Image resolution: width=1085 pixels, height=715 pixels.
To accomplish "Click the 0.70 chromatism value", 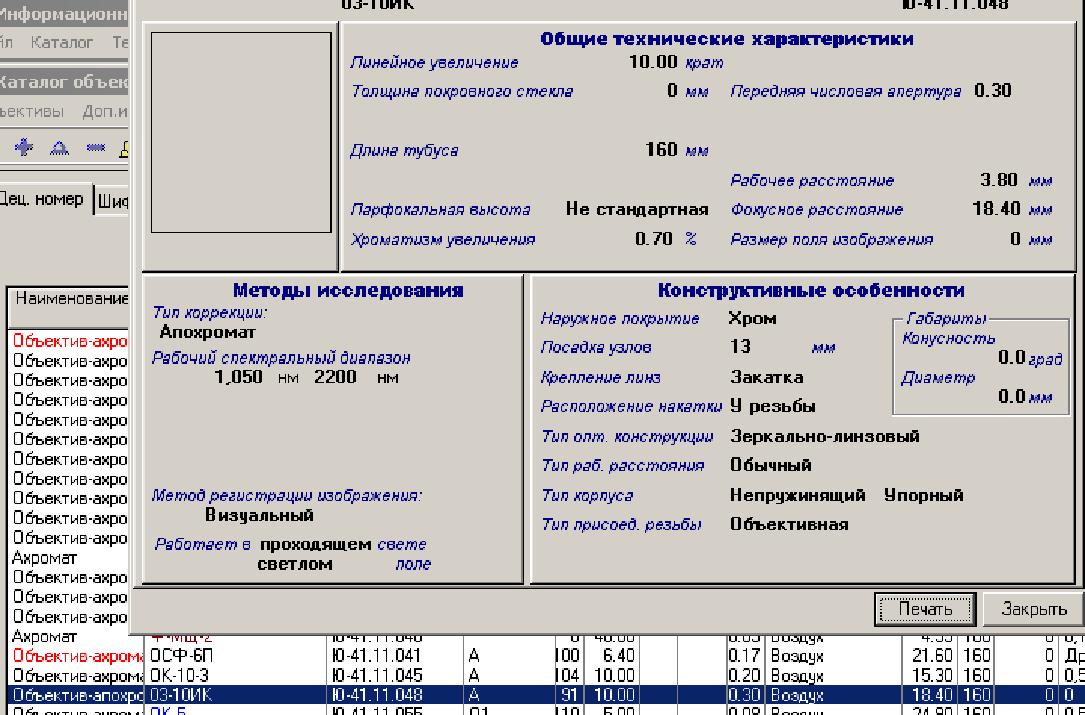I will [654, 239].
